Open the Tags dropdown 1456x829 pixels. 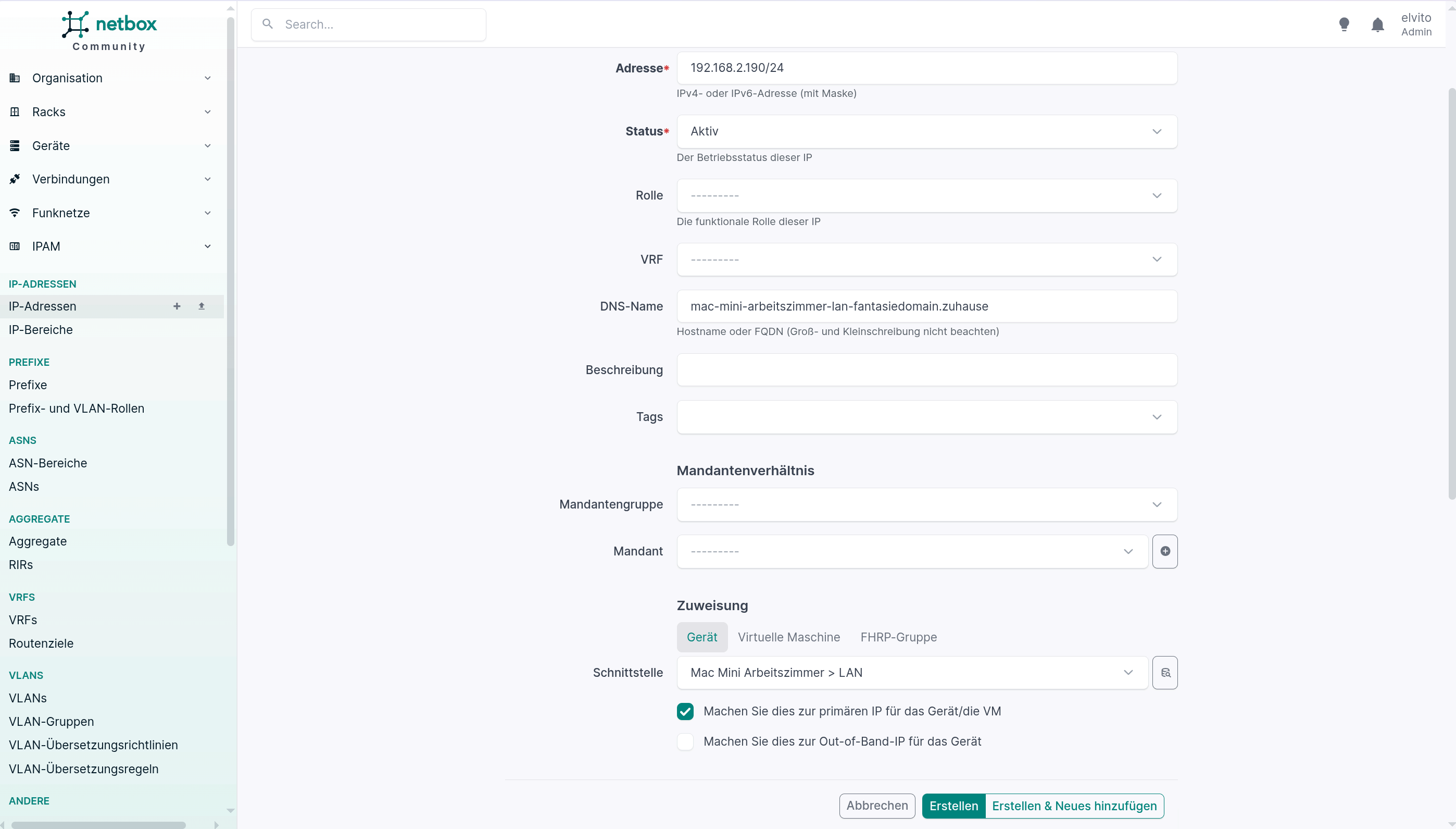pos(927,417)
